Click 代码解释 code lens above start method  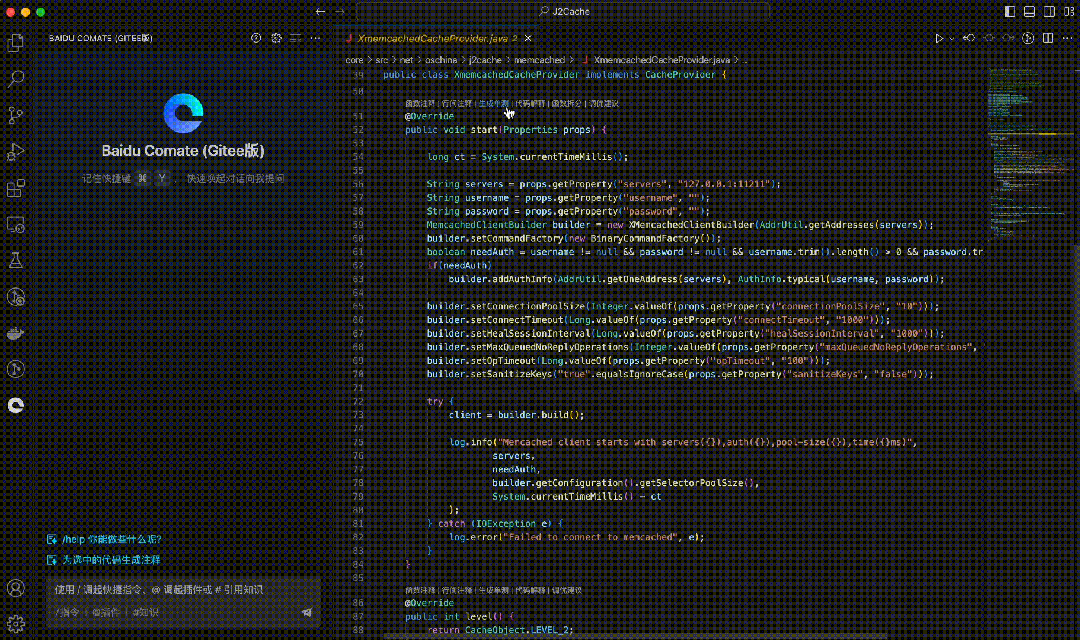[x=530, y=103]
